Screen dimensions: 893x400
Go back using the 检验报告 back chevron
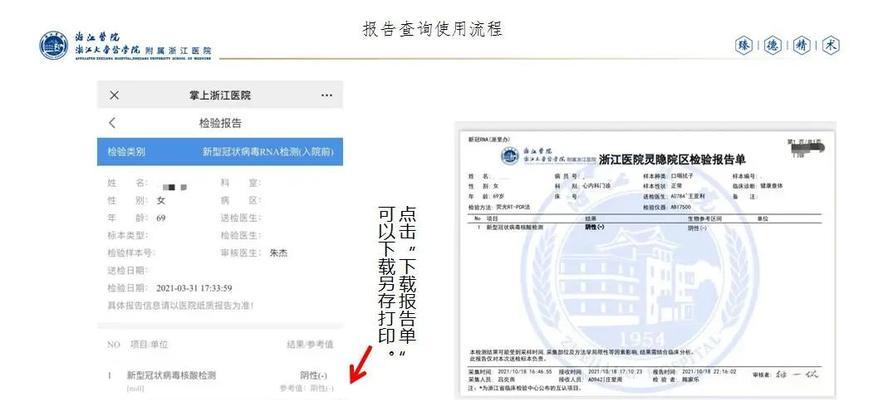[112, 123]
